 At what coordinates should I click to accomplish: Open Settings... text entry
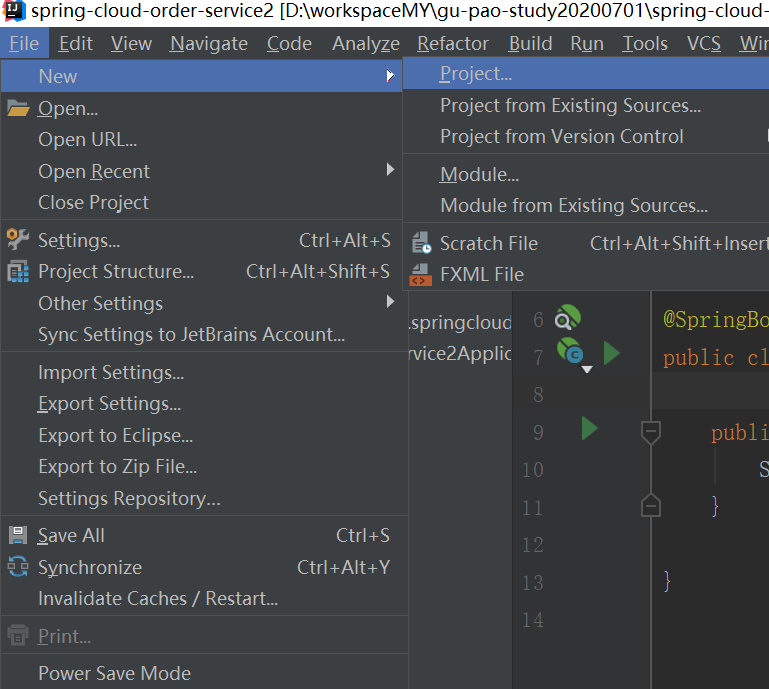(79, 240)
